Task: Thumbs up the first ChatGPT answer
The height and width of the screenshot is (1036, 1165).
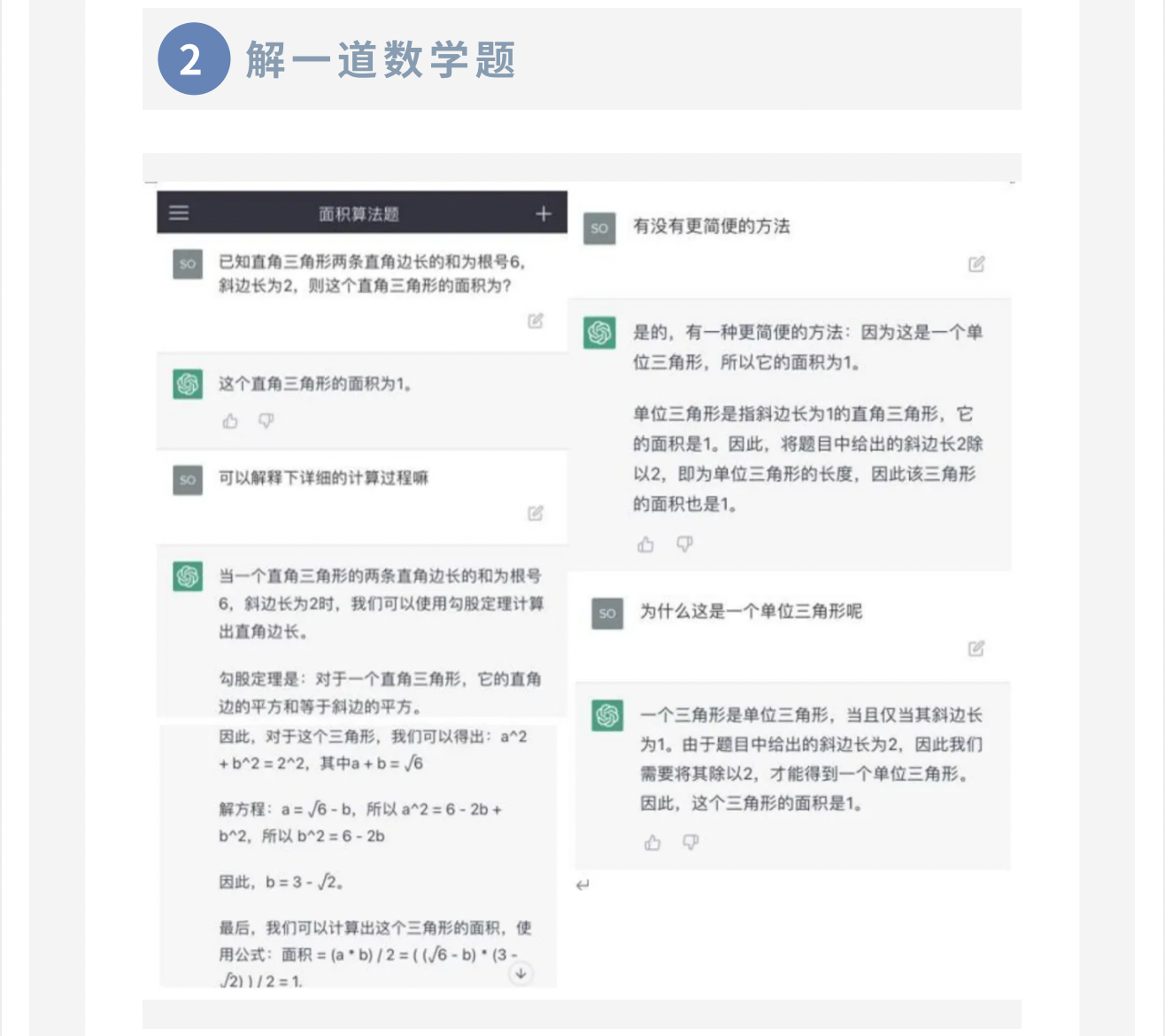Action: [231, 421]
